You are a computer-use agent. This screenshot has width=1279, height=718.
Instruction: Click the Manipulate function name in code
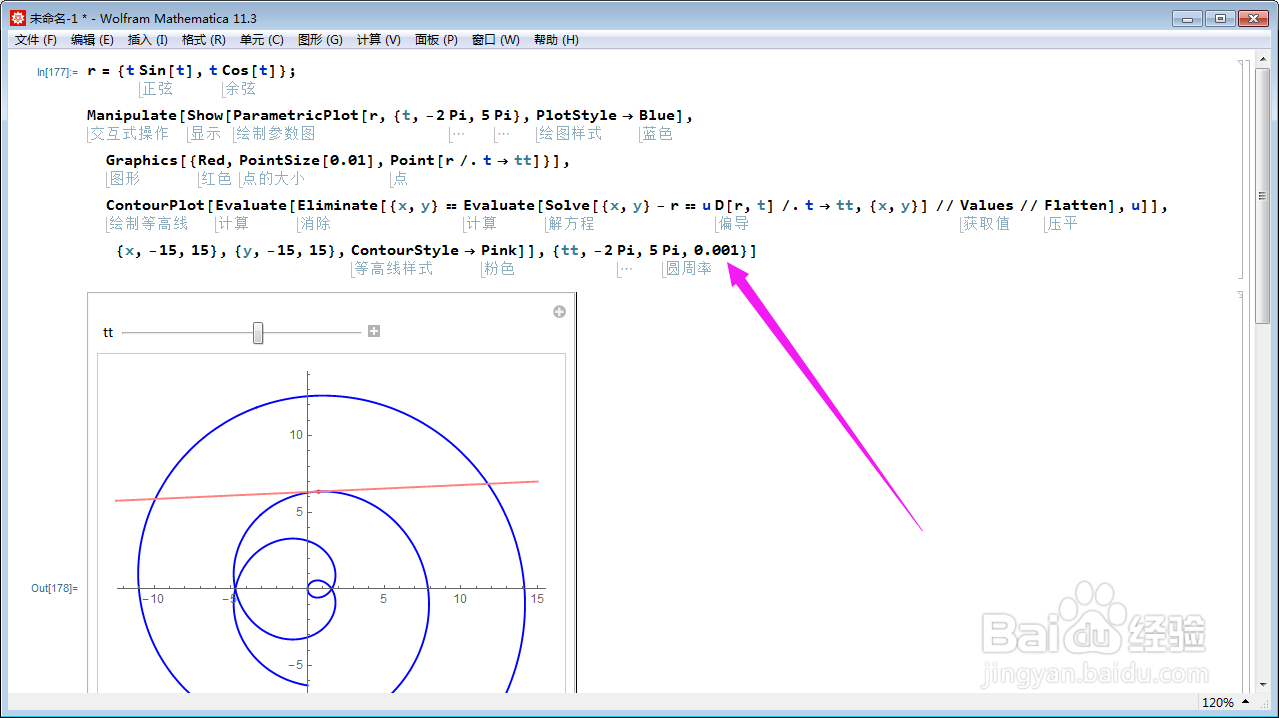point(134,115)
